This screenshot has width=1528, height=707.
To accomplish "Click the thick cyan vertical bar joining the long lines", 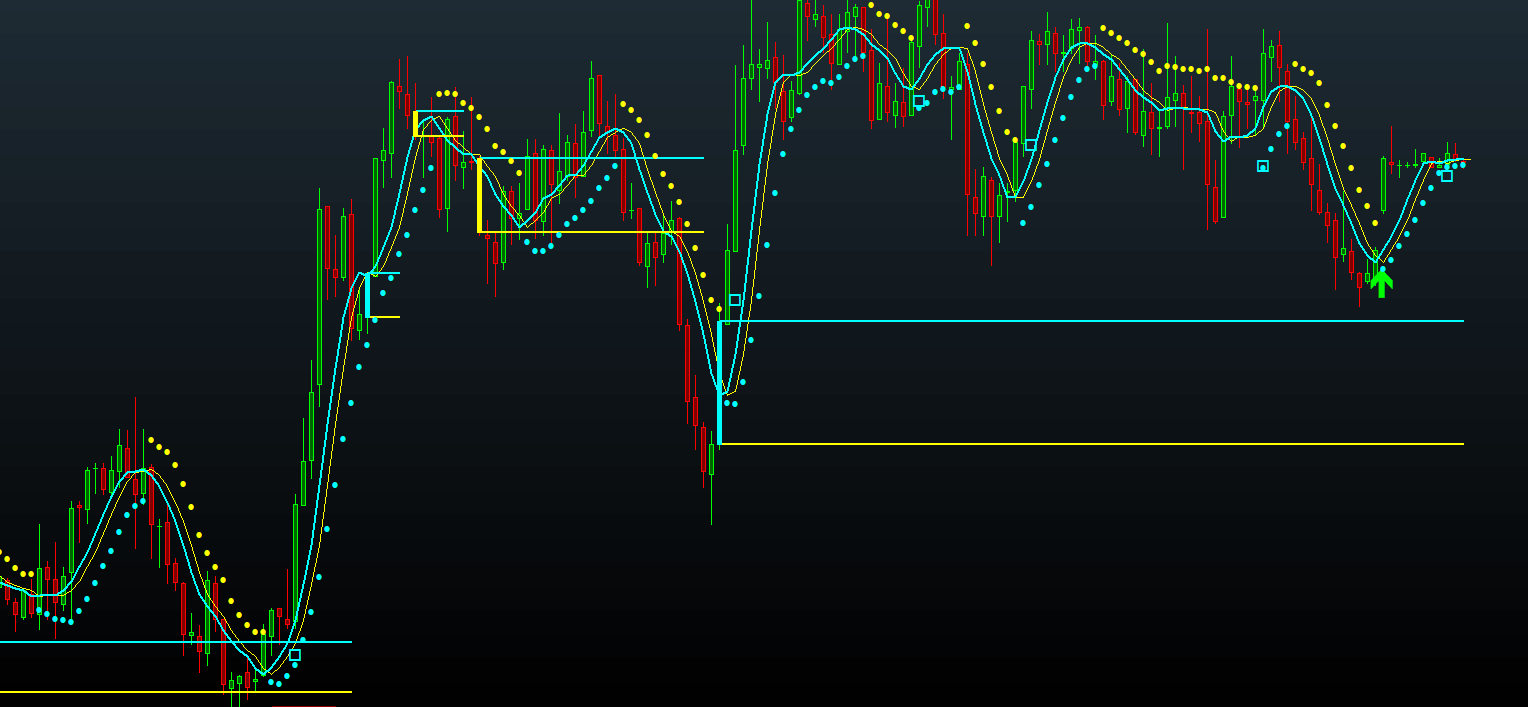I will coord(719,382).
